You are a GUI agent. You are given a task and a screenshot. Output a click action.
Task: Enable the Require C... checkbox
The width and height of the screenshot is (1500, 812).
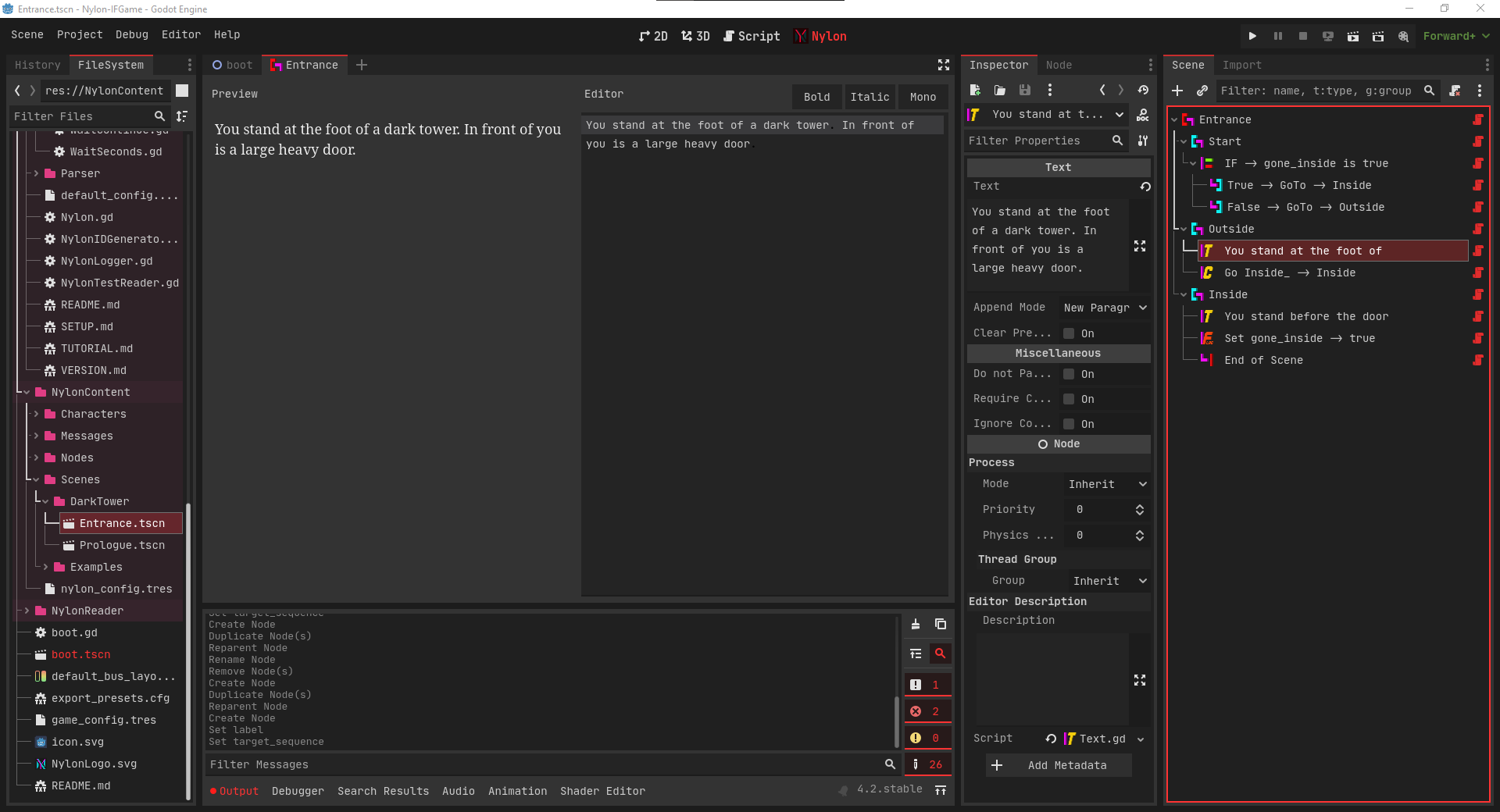[x=1069, y=399]
